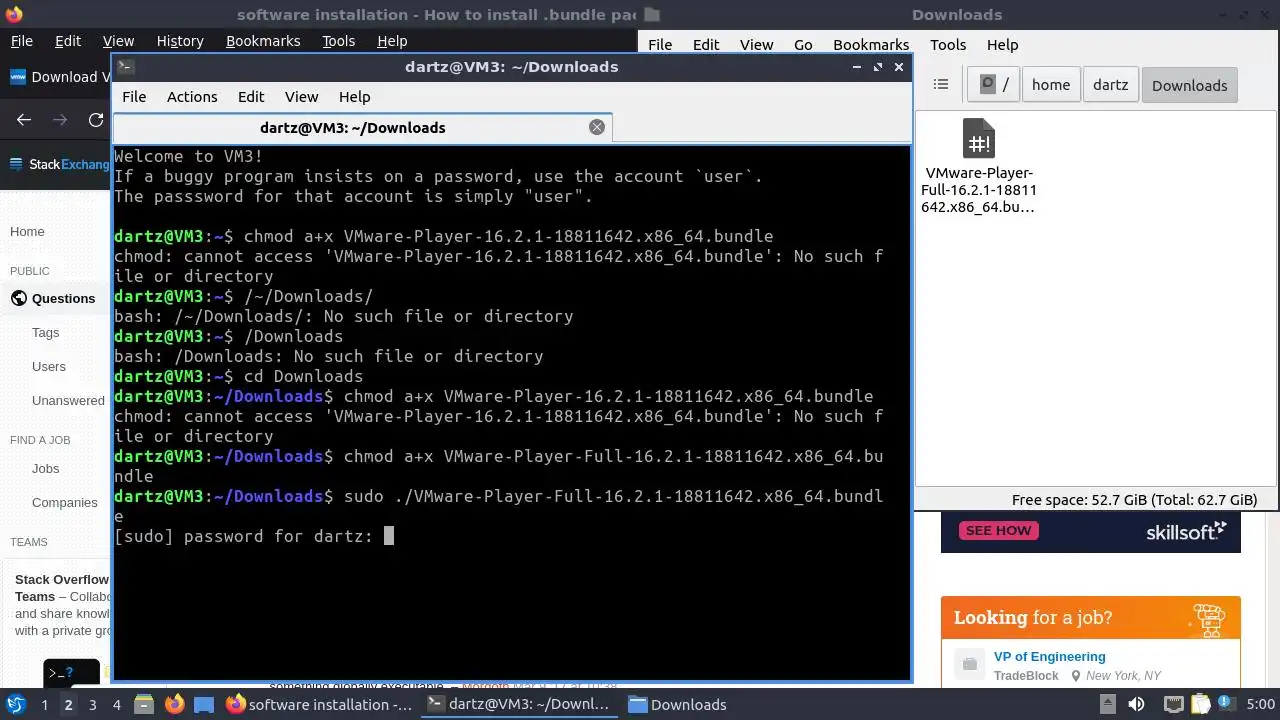Select the Download V… Firefox tab
The height and width of the screenshot is (720, 1280).
pos(58,77)
